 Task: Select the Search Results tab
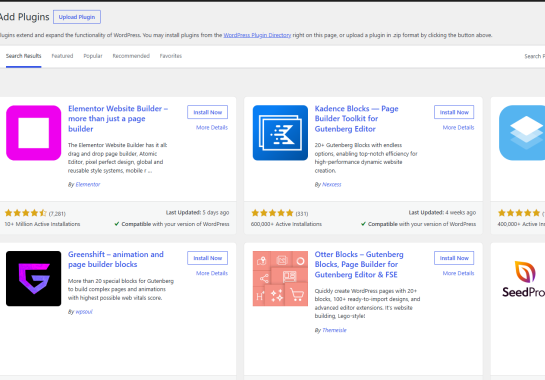pos(23,56)
